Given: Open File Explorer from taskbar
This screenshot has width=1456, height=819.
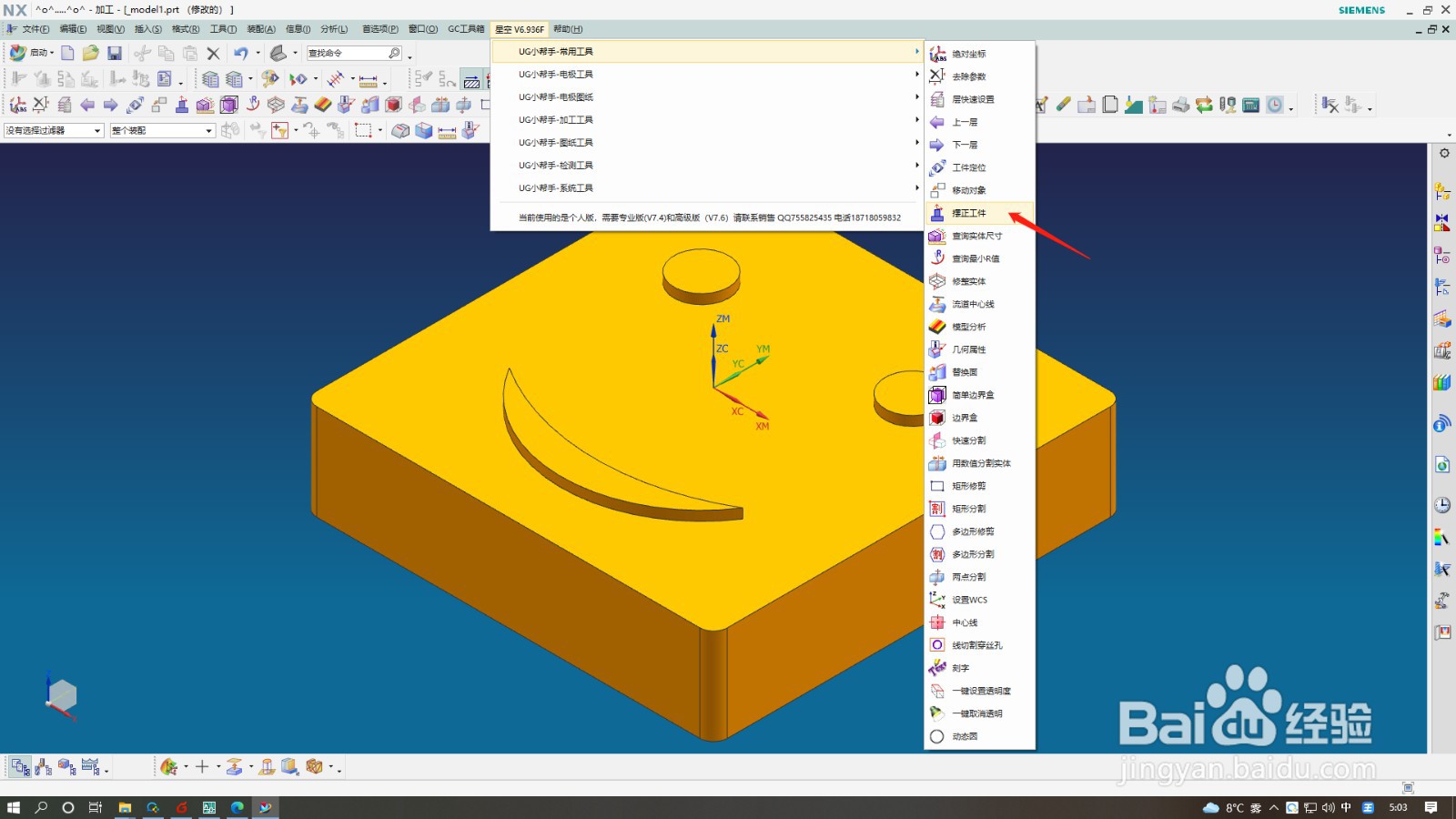Looking at the screenshot, I should pos(125,807).
